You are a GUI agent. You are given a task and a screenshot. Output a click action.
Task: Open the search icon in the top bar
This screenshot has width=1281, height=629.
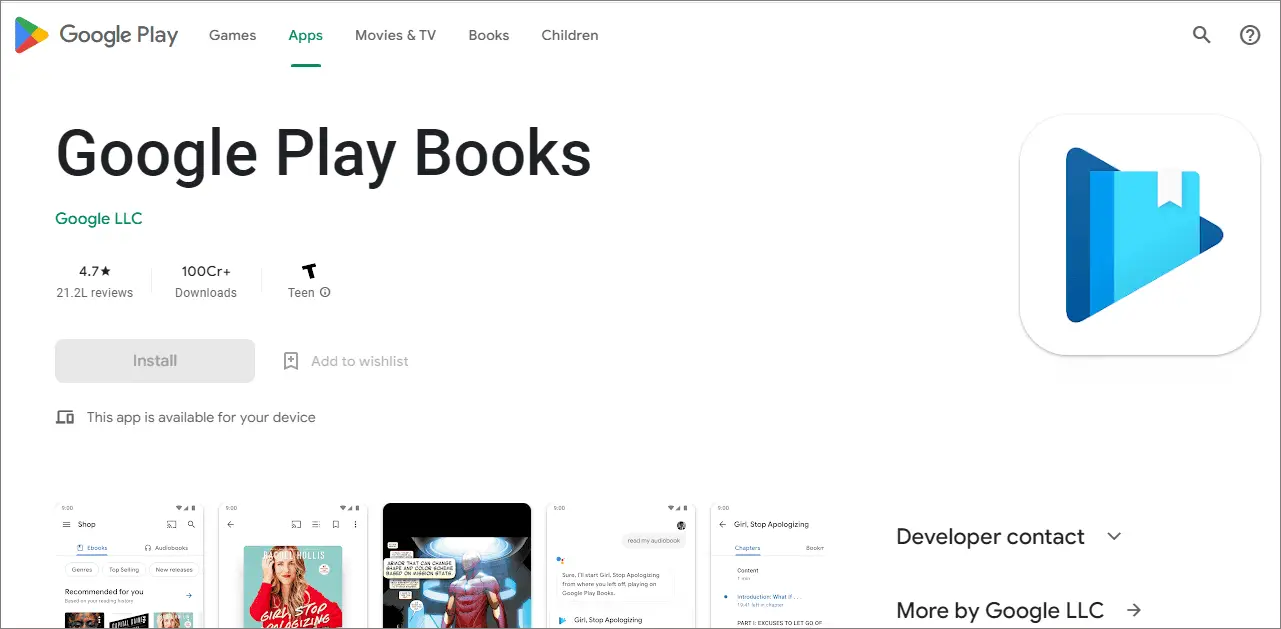(1201, 34)
